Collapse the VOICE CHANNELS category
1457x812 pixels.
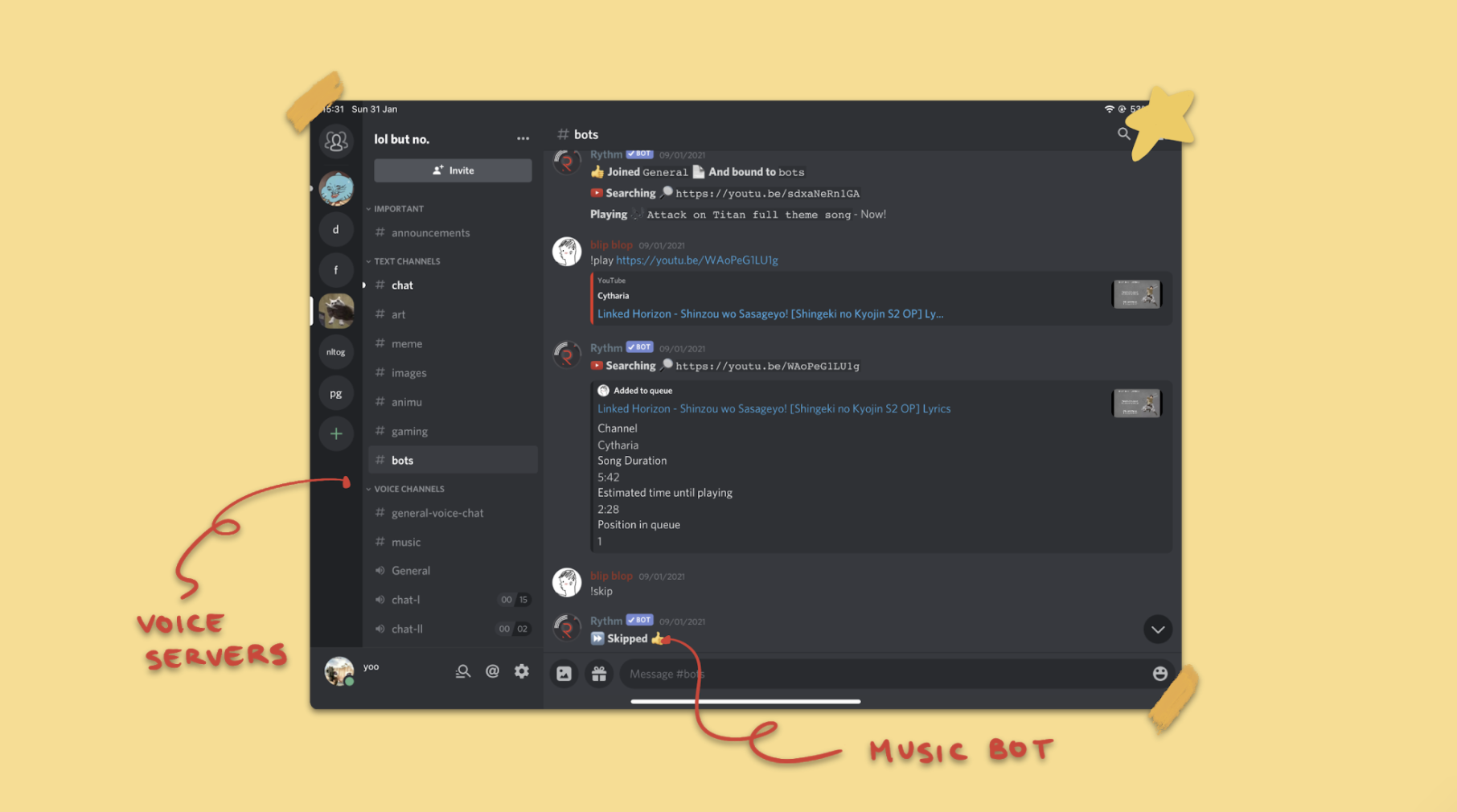408,489
